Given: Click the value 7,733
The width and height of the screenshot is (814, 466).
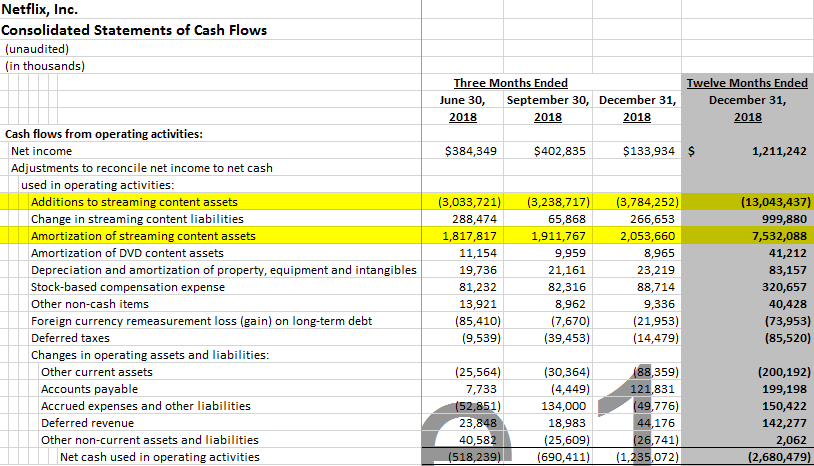Looking at the screenshot, I should [481, 389].
